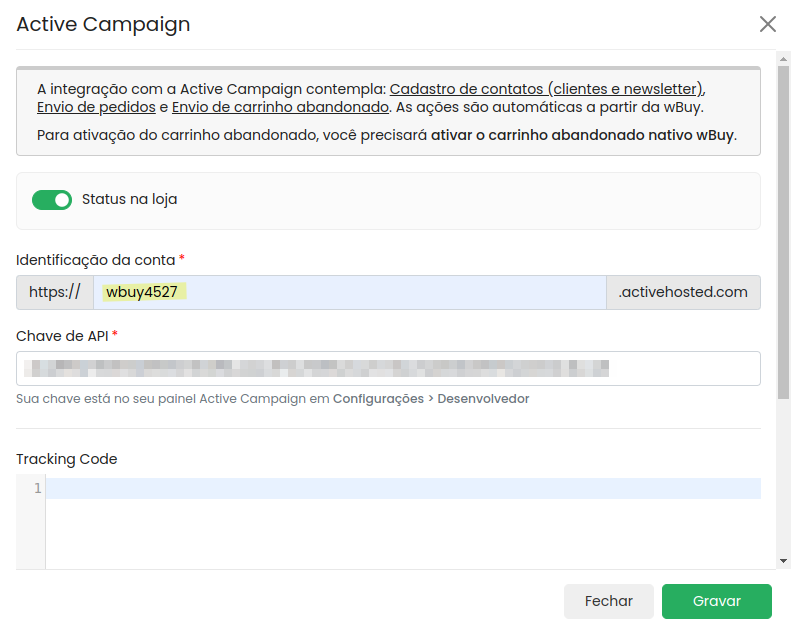Click the Identificação da conta label
Viewport: 796px width, 642px height.
point(95,260)
